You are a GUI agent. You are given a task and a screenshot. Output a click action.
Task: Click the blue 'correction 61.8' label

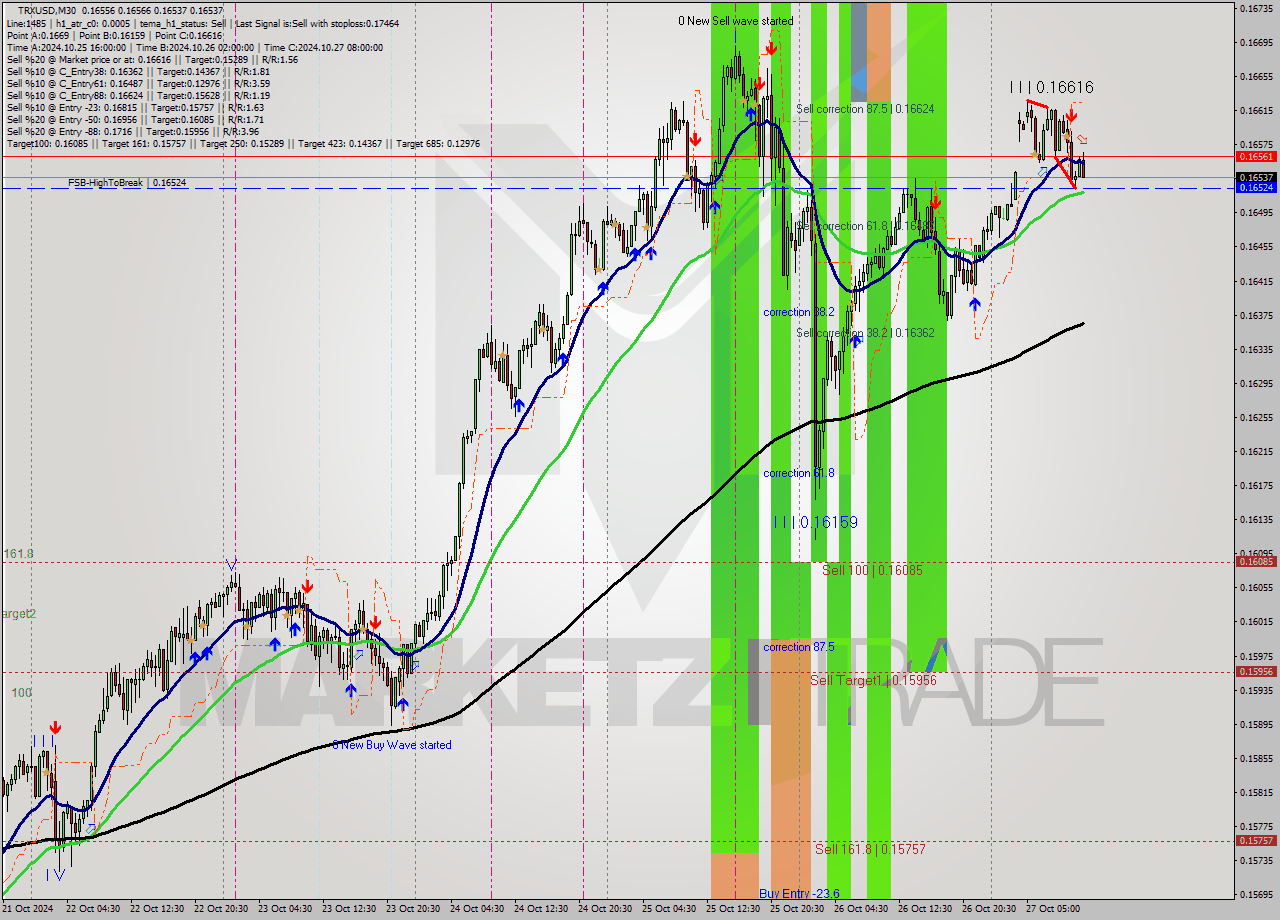click(x=799, y=473)
